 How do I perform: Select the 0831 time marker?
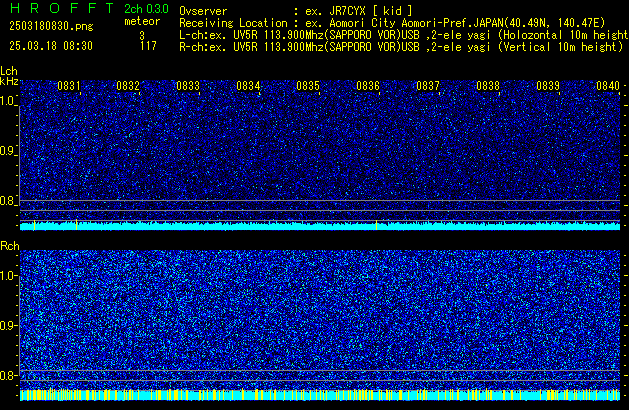[69, 86]
